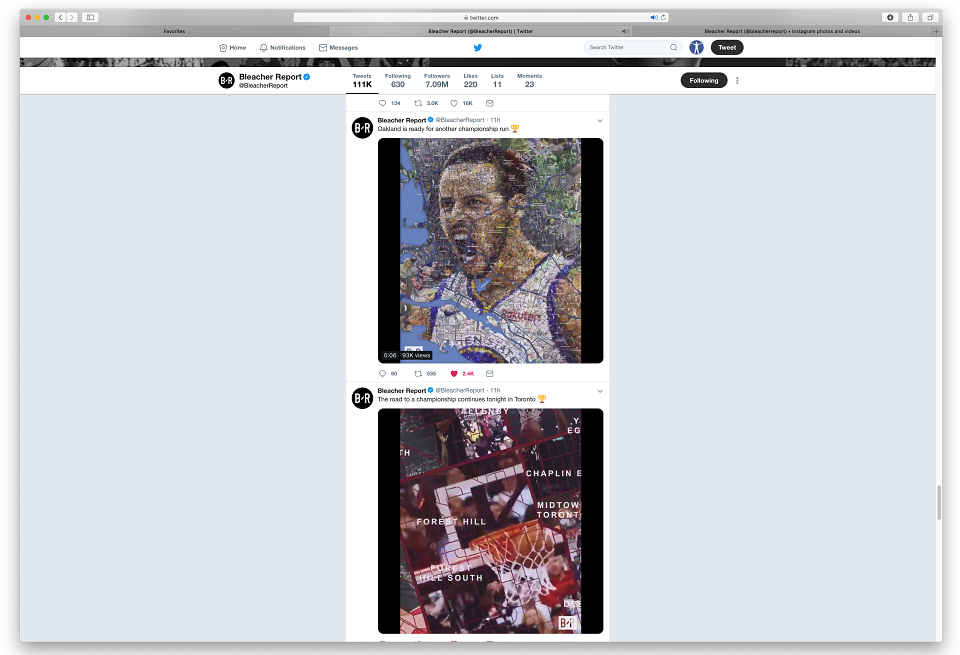Open the 11h timestamp on Oakland tweet
The width and height of the screenshot is (960, 655).
495,120
